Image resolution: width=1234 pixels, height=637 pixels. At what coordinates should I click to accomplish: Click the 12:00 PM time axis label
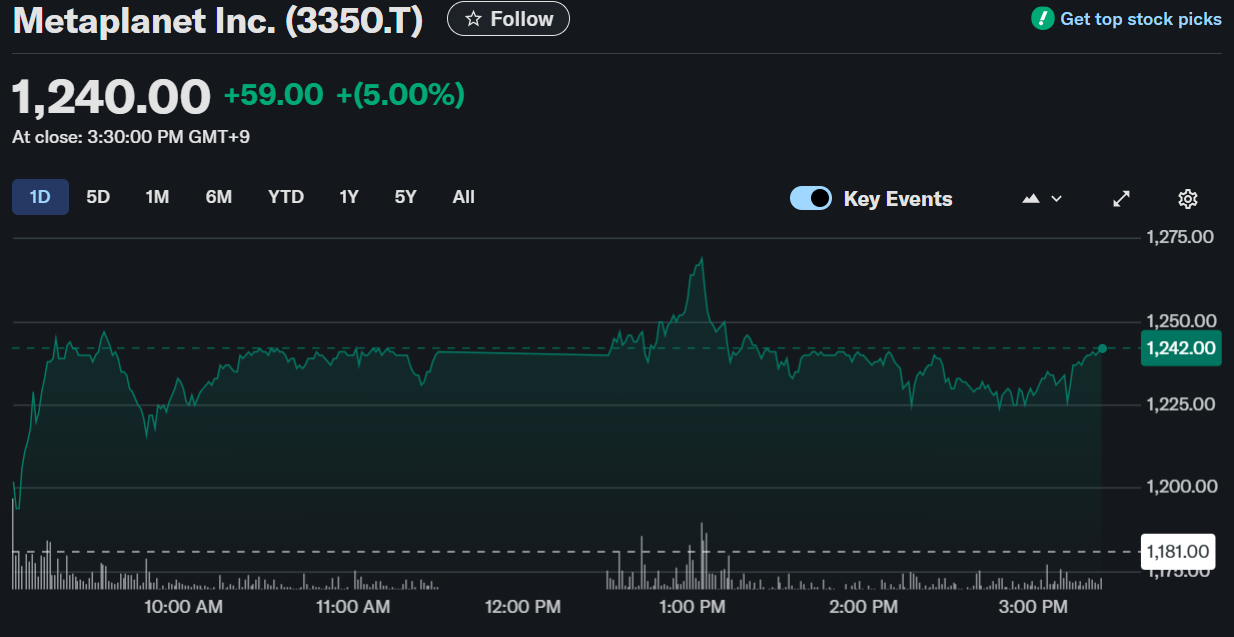click(x=521, y=607)
